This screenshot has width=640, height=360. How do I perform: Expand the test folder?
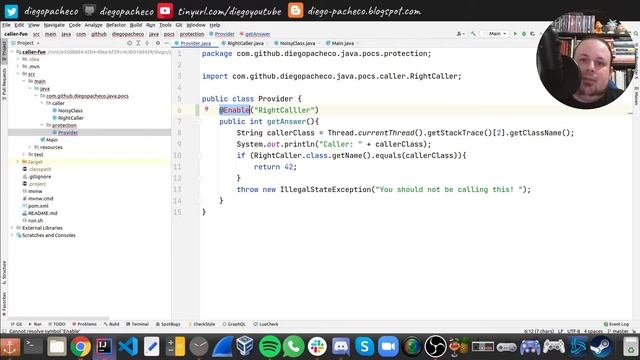click(x=24, y=155)
